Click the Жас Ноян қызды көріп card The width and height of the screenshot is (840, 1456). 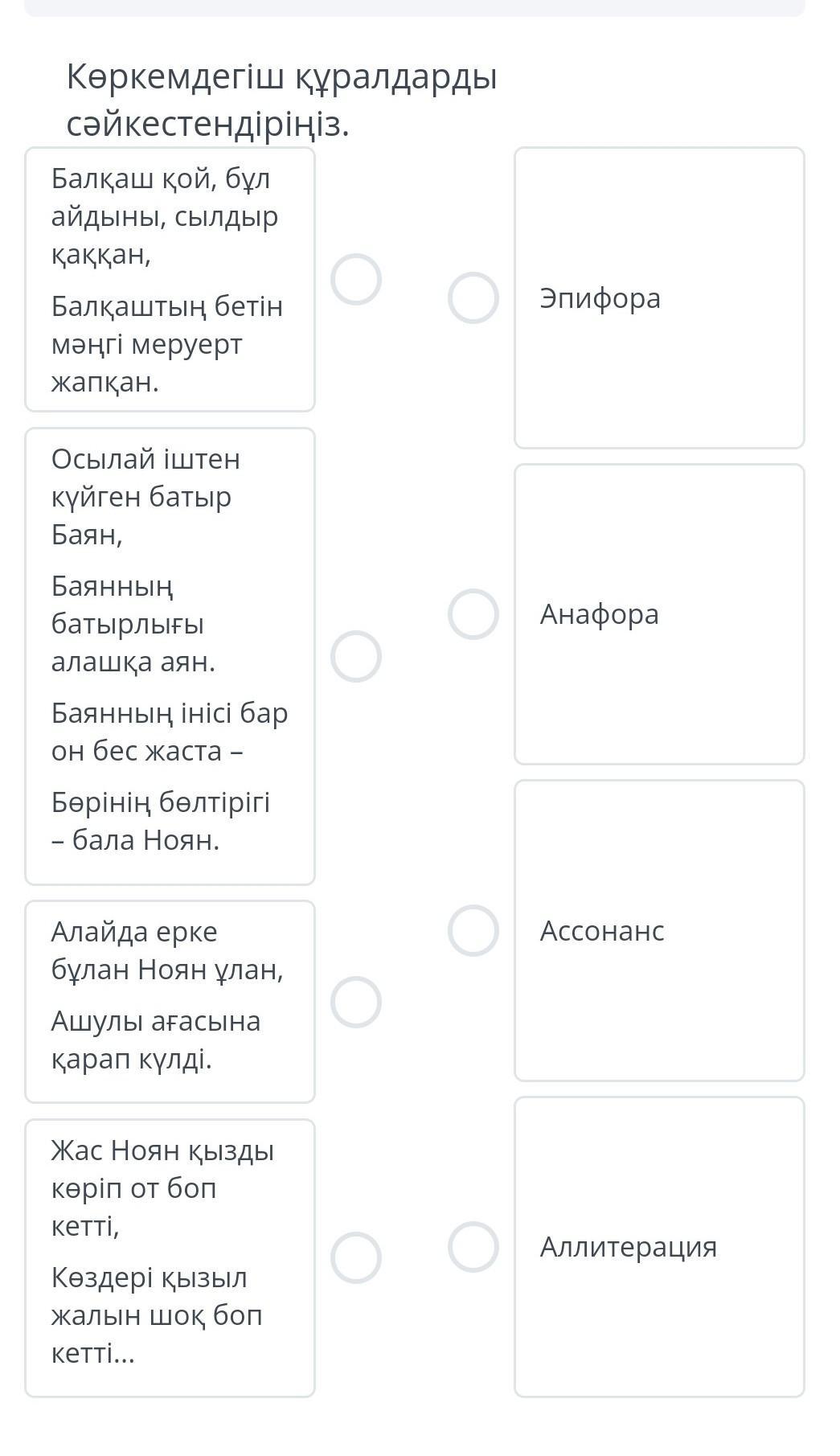coord(170,1257)
